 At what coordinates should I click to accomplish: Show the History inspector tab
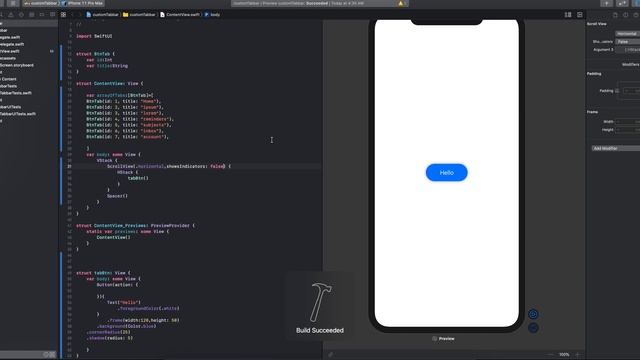[x=626, y=15]
